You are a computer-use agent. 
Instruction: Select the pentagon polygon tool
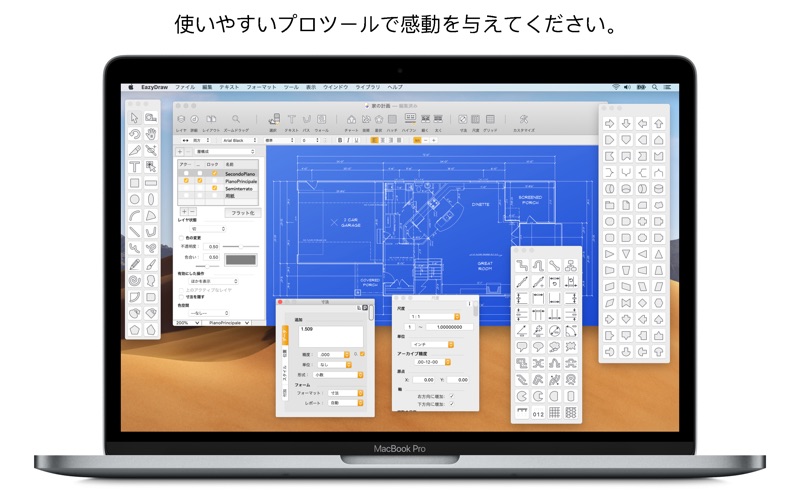point(135,330)
